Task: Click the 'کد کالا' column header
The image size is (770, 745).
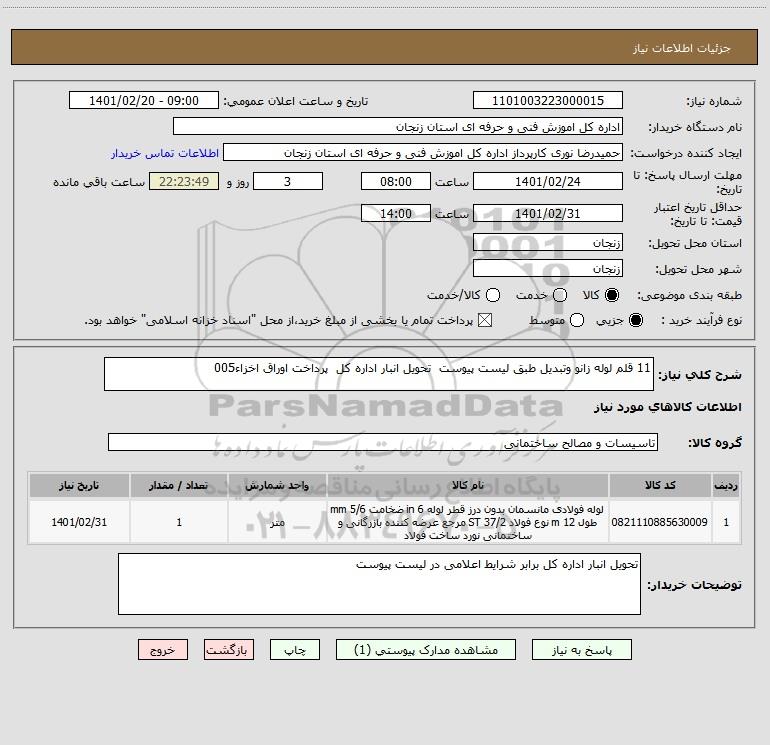Action: (x=660, y=485)
